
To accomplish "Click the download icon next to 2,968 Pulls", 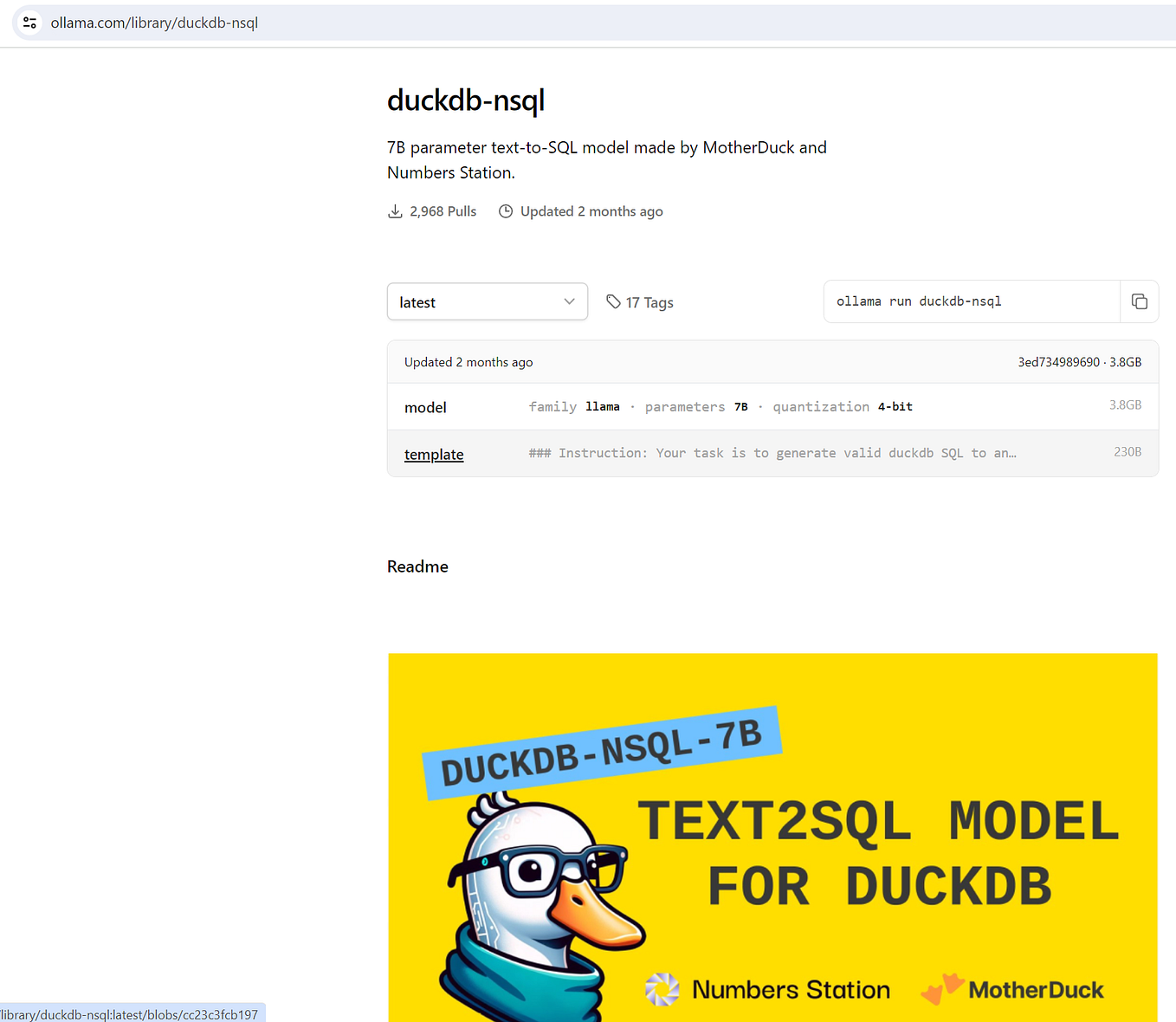I will pos(396,210).
